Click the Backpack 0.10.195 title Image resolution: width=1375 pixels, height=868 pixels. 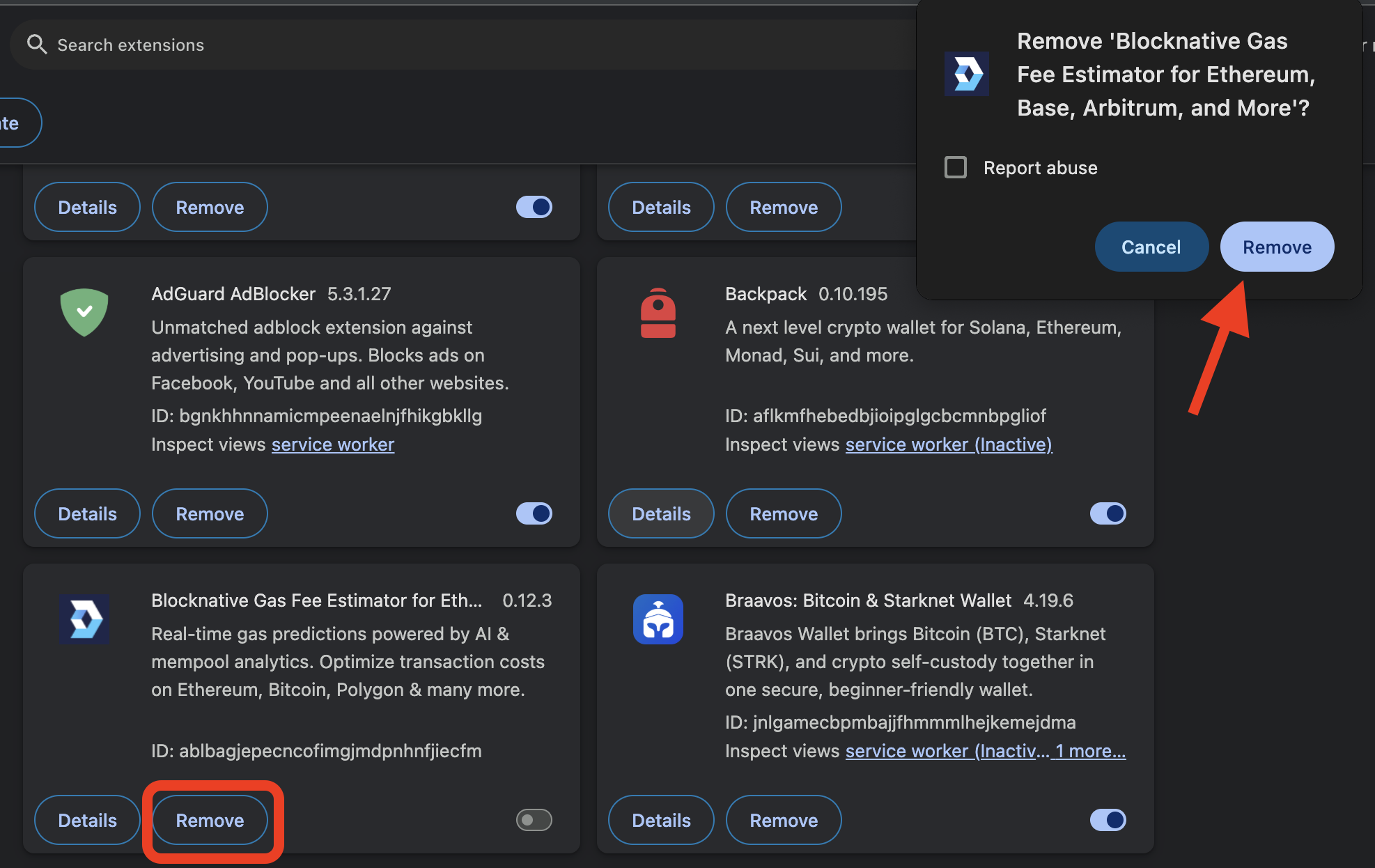pos(807,294)
